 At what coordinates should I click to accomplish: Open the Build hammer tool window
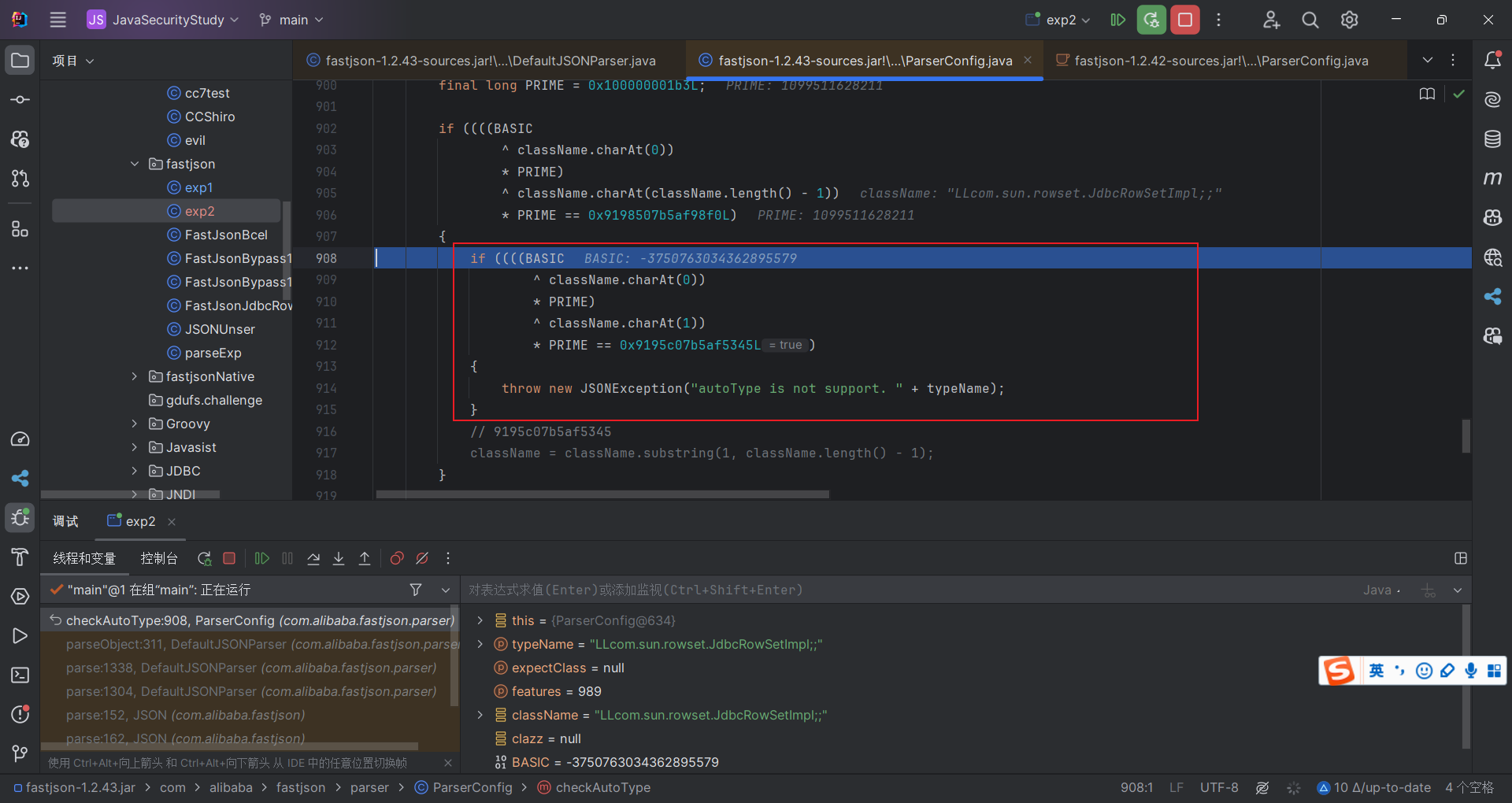20,557
